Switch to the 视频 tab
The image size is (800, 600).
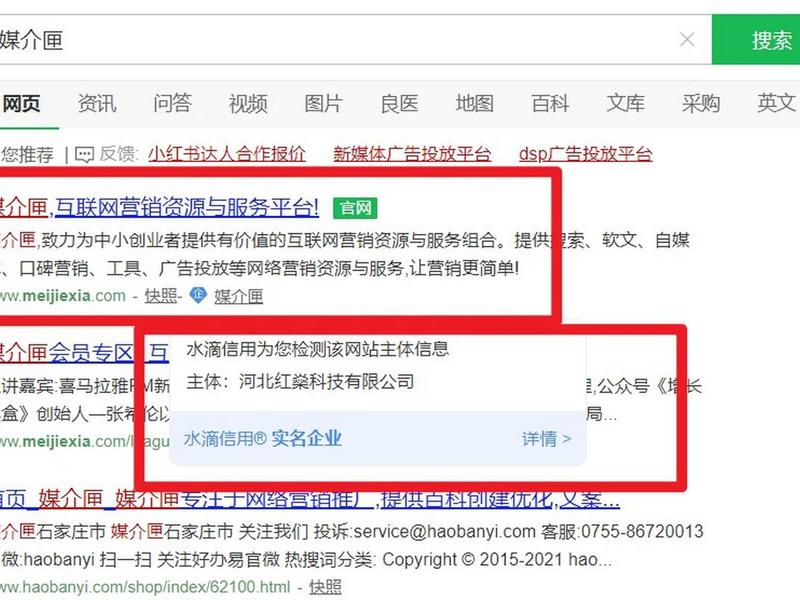tap(248, 104)
